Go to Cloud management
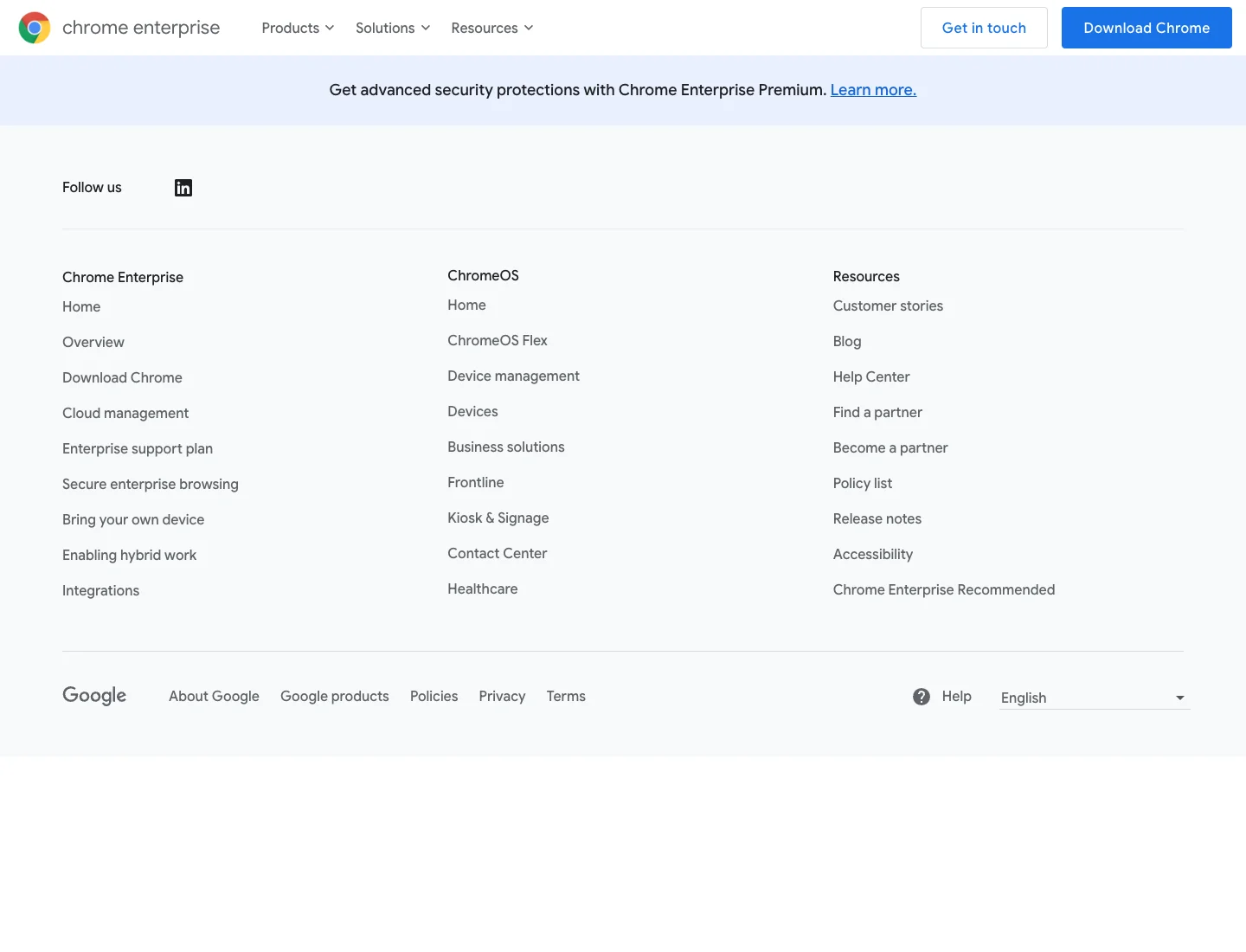This screenshot has height=952, width=1246. (x=125, y=413)
